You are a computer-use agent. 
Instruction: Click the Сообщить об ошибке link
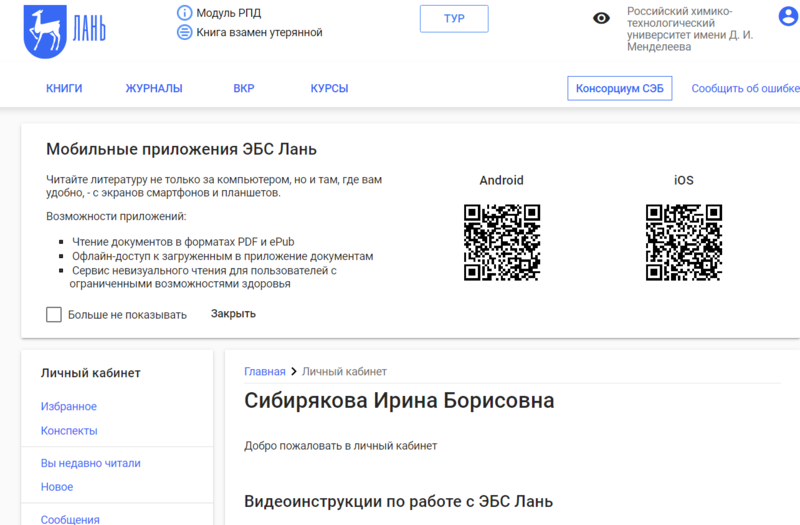click(745, 88)
